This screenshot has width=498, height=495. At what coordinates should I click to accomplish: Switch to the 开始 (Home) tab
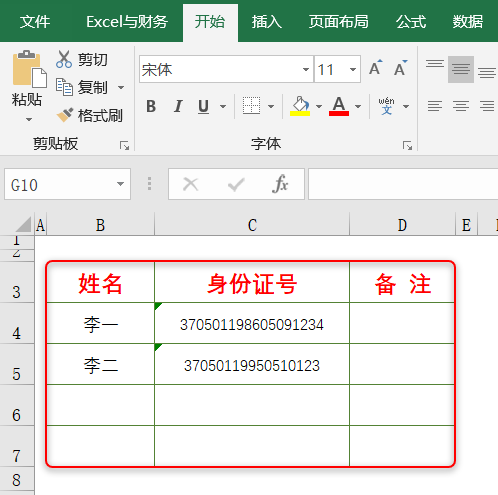(210, 22)
